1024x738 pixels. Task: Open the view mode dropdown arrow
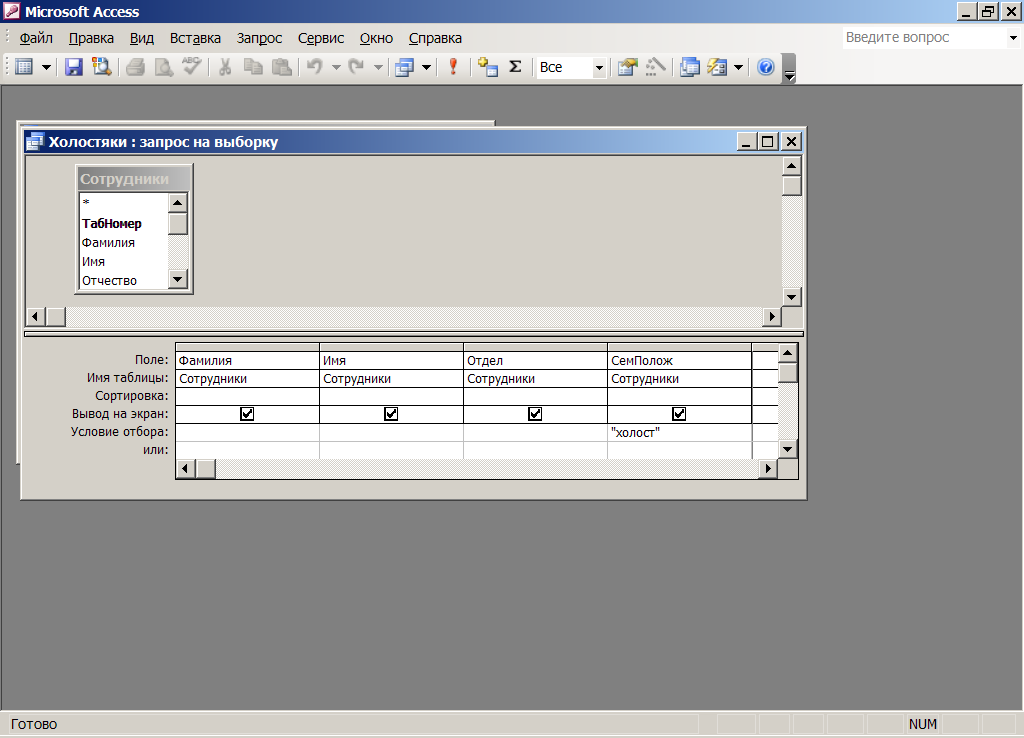(46, 67)
